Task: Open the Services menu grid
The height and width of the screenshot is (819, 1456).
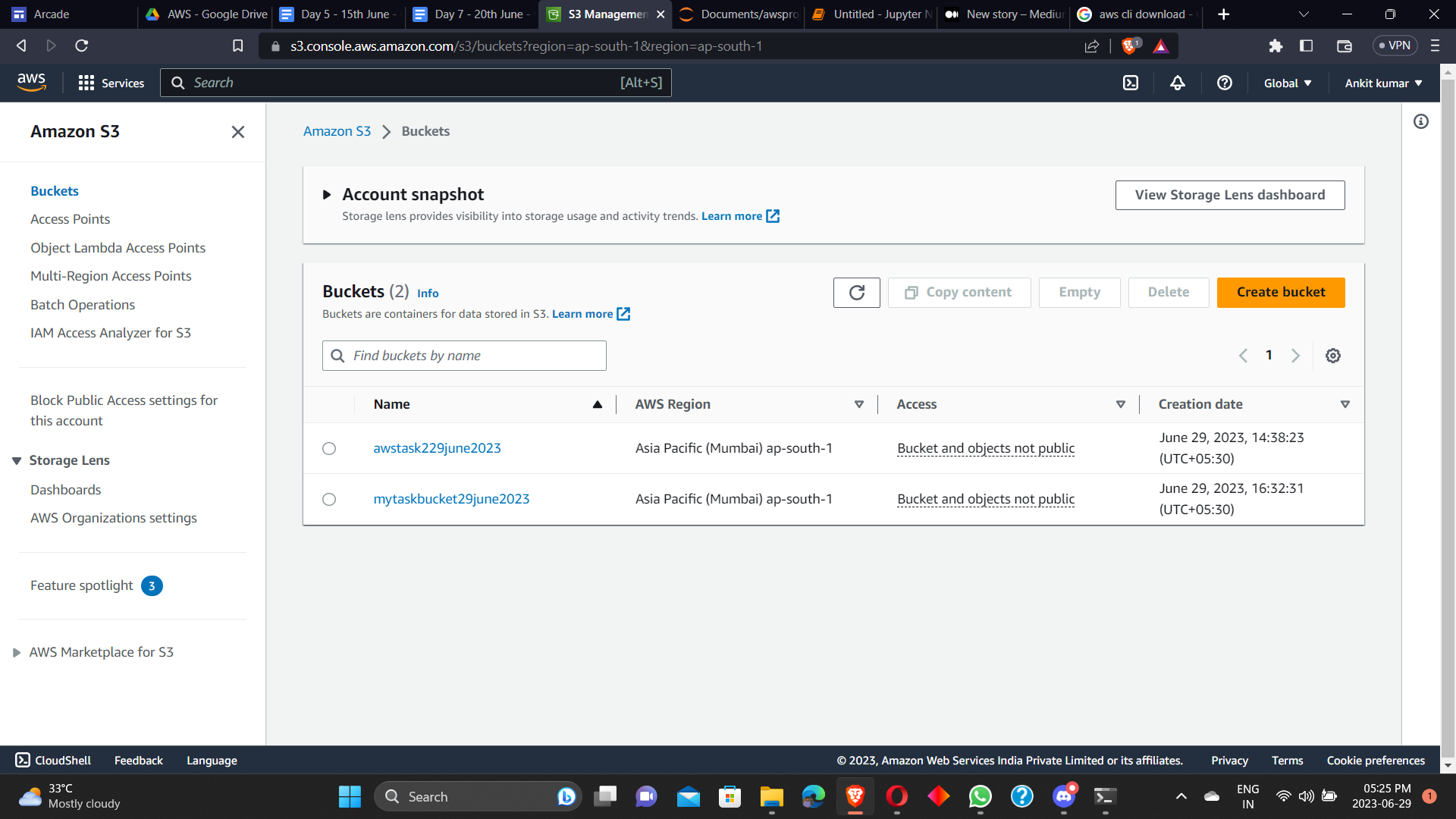Action: pyautogui.click(x=111, y=83)
